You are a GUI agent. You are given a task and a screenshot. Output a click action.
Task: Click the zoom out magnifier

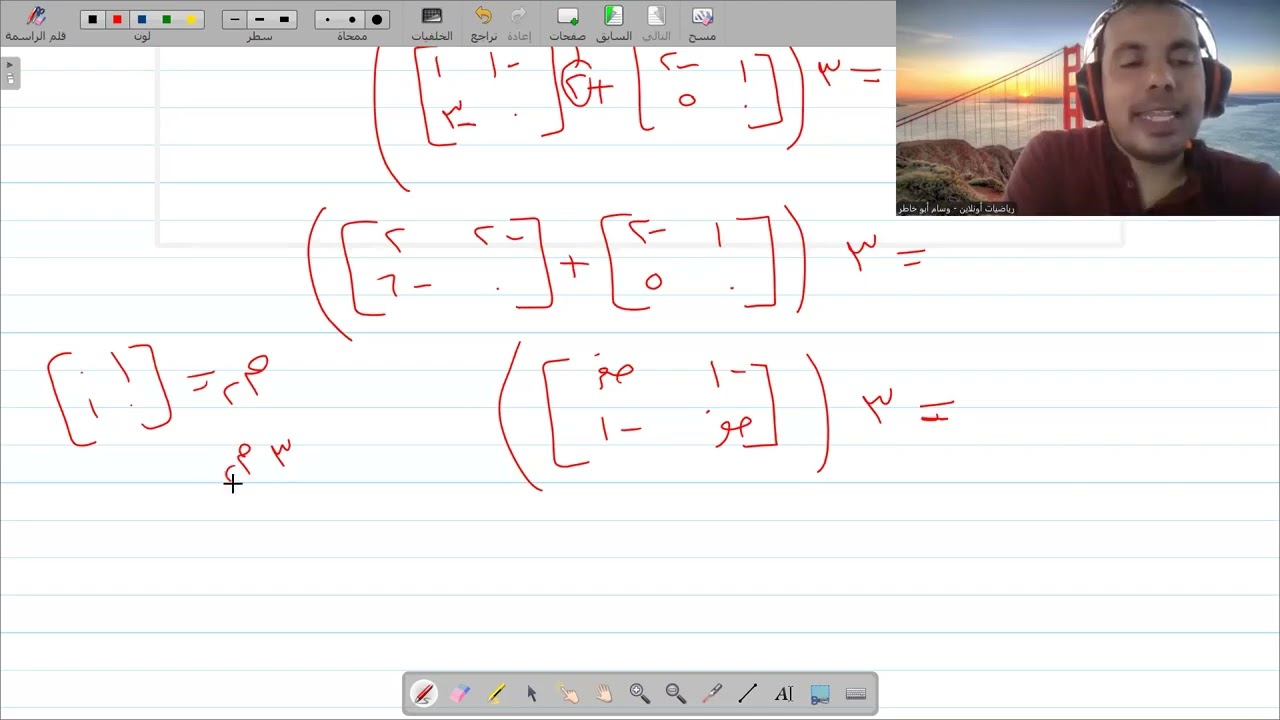tap(676, 693)
